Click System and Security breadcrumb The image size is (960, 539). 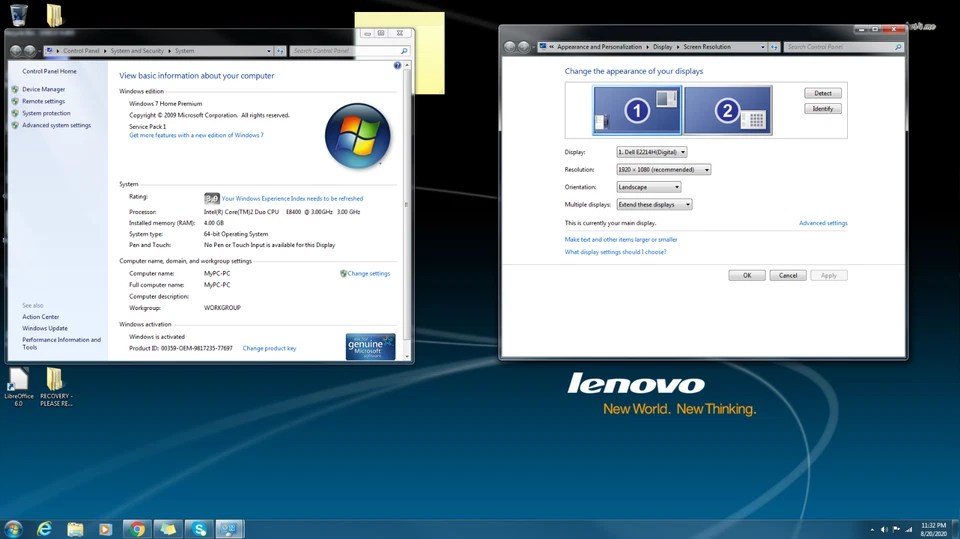(x=137, y=51)
